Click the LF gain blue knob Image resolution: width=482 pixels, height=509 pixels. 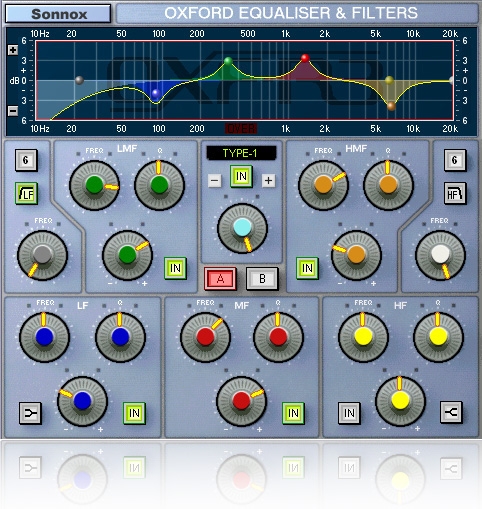[82, 401]
